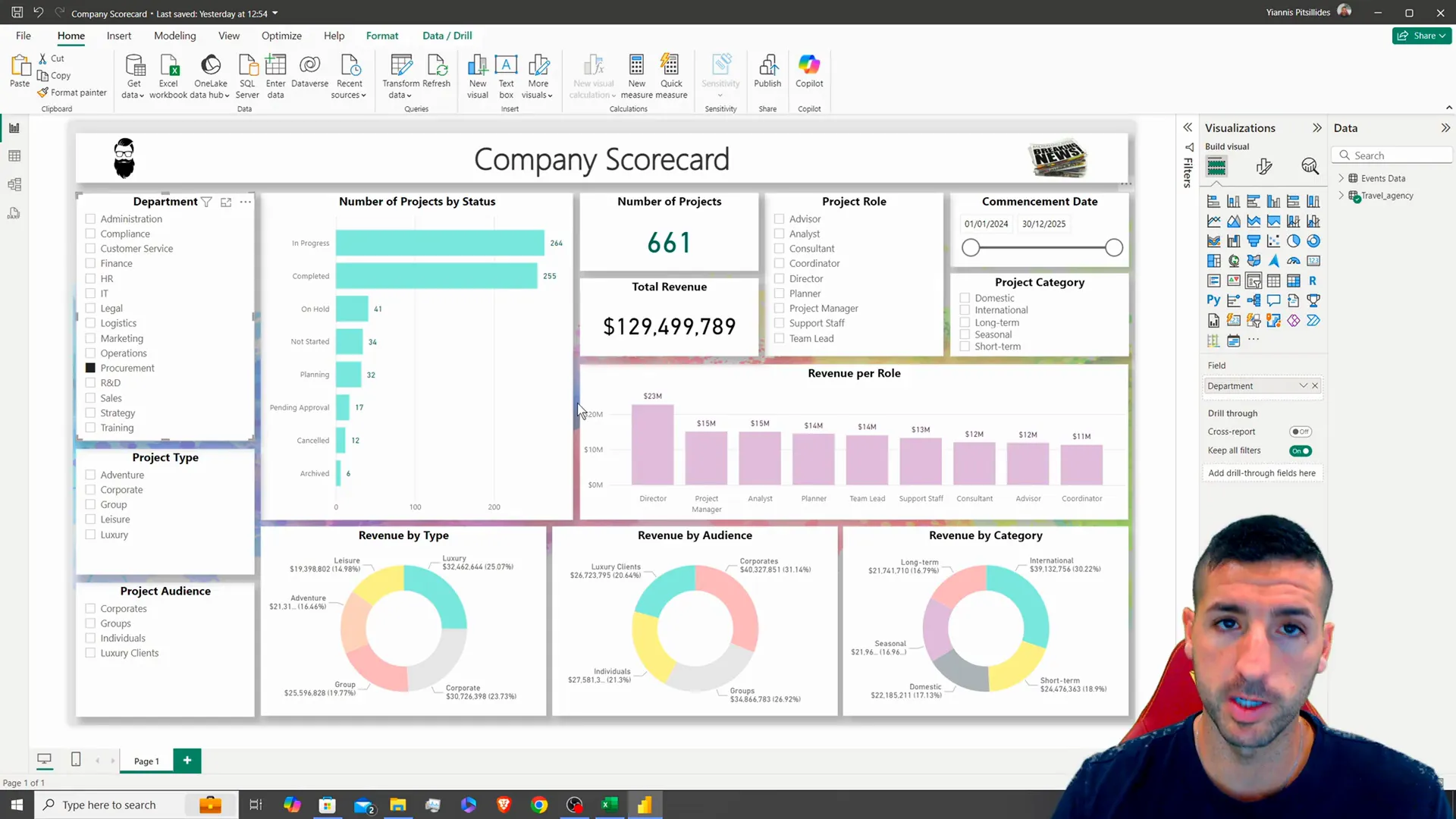
Task: Switch to the Format tab
Action: point(382,36)
